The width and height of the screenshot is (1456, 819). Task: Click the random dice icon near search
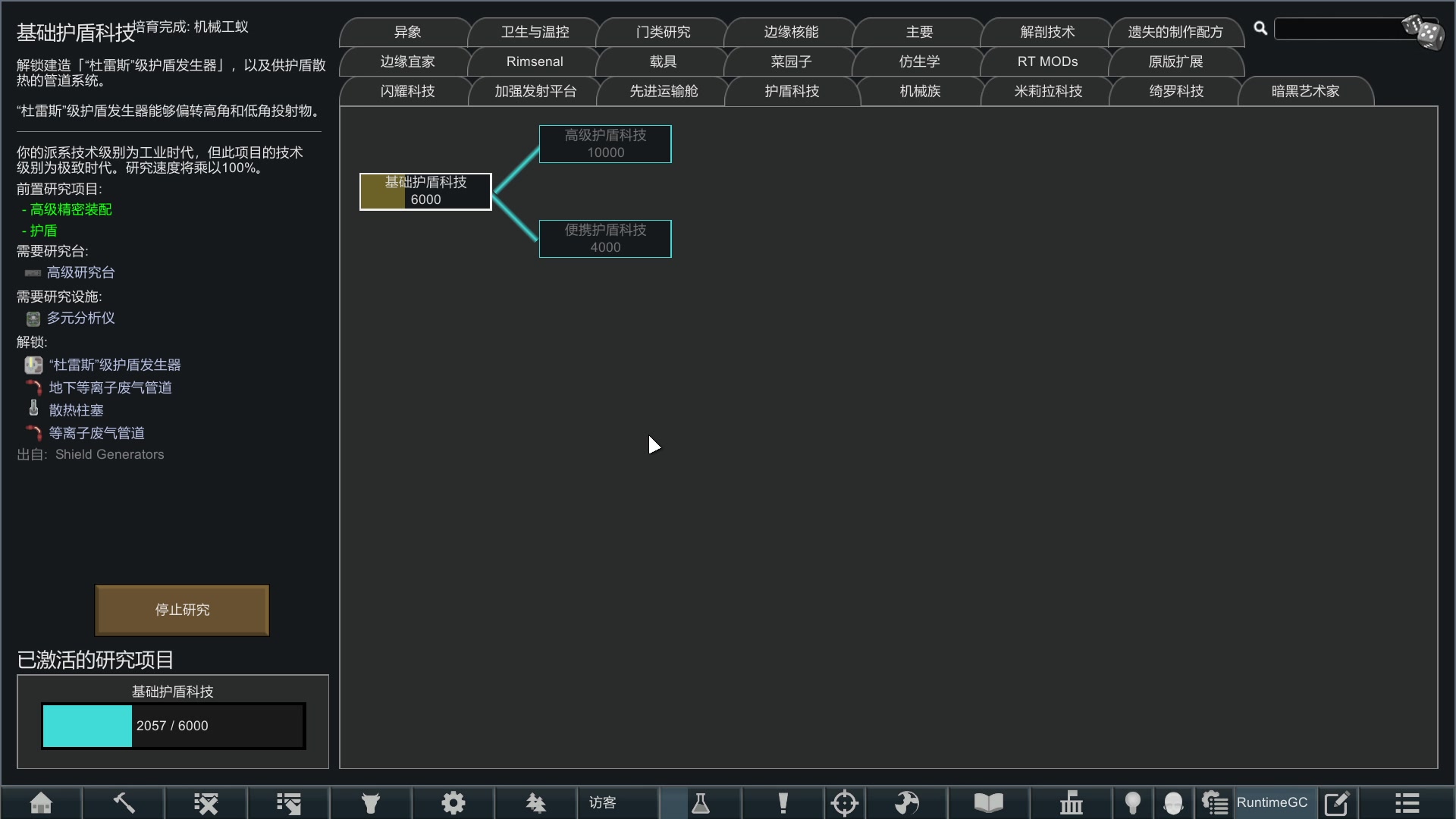[1423, 32]
